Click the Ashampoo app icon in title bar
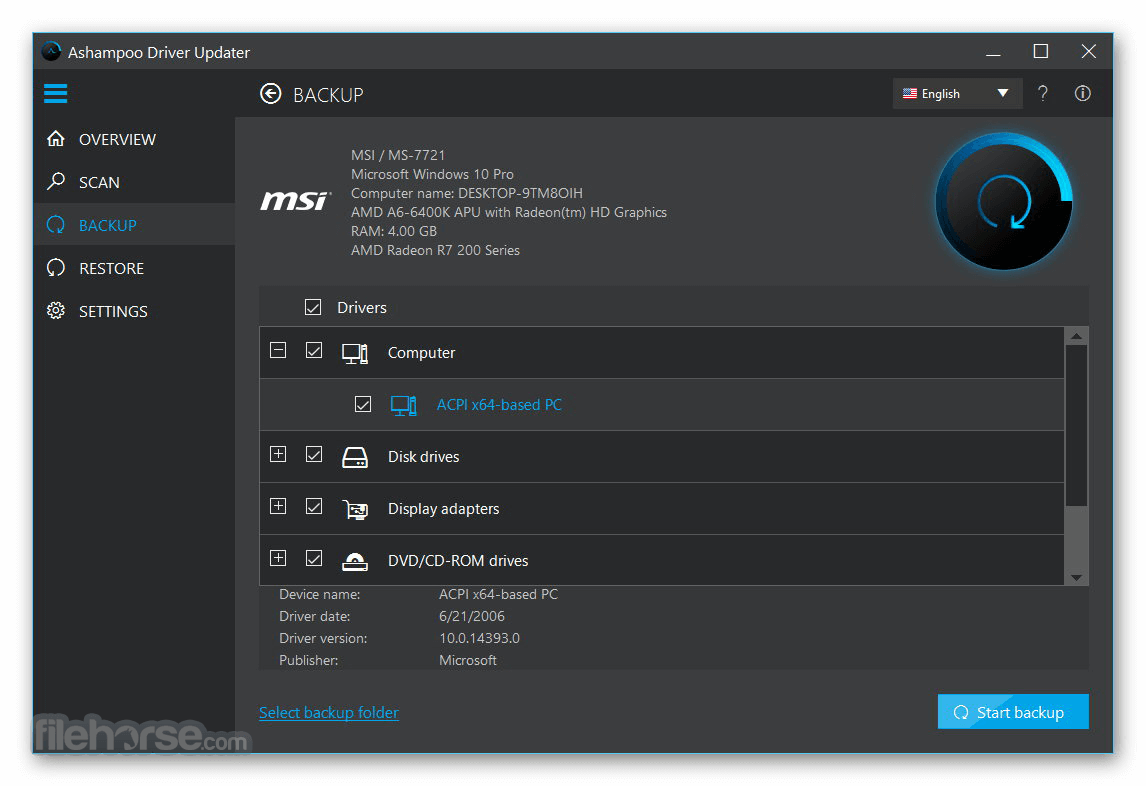1146x786 pixels. tap(51, 52)
